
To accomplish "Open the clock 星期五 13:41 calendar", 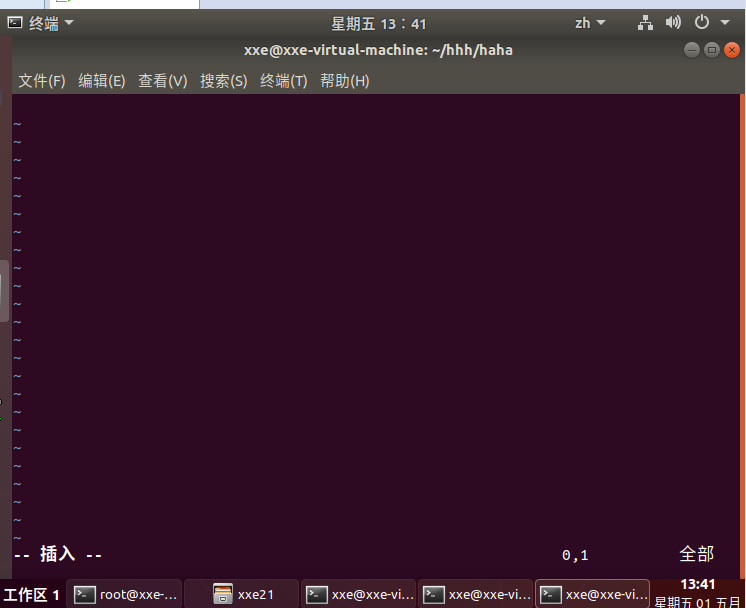I will [379, 23].
